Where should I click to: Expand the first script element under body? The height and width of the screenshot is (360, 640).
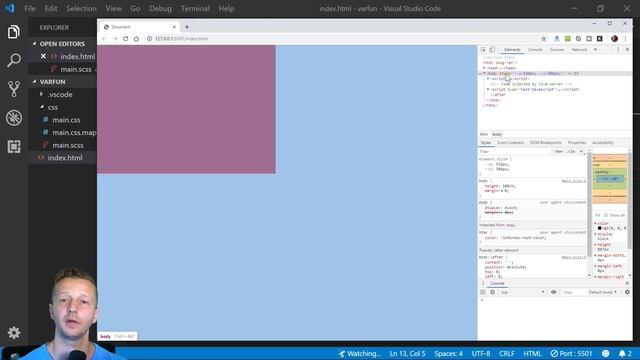[488, 79]
